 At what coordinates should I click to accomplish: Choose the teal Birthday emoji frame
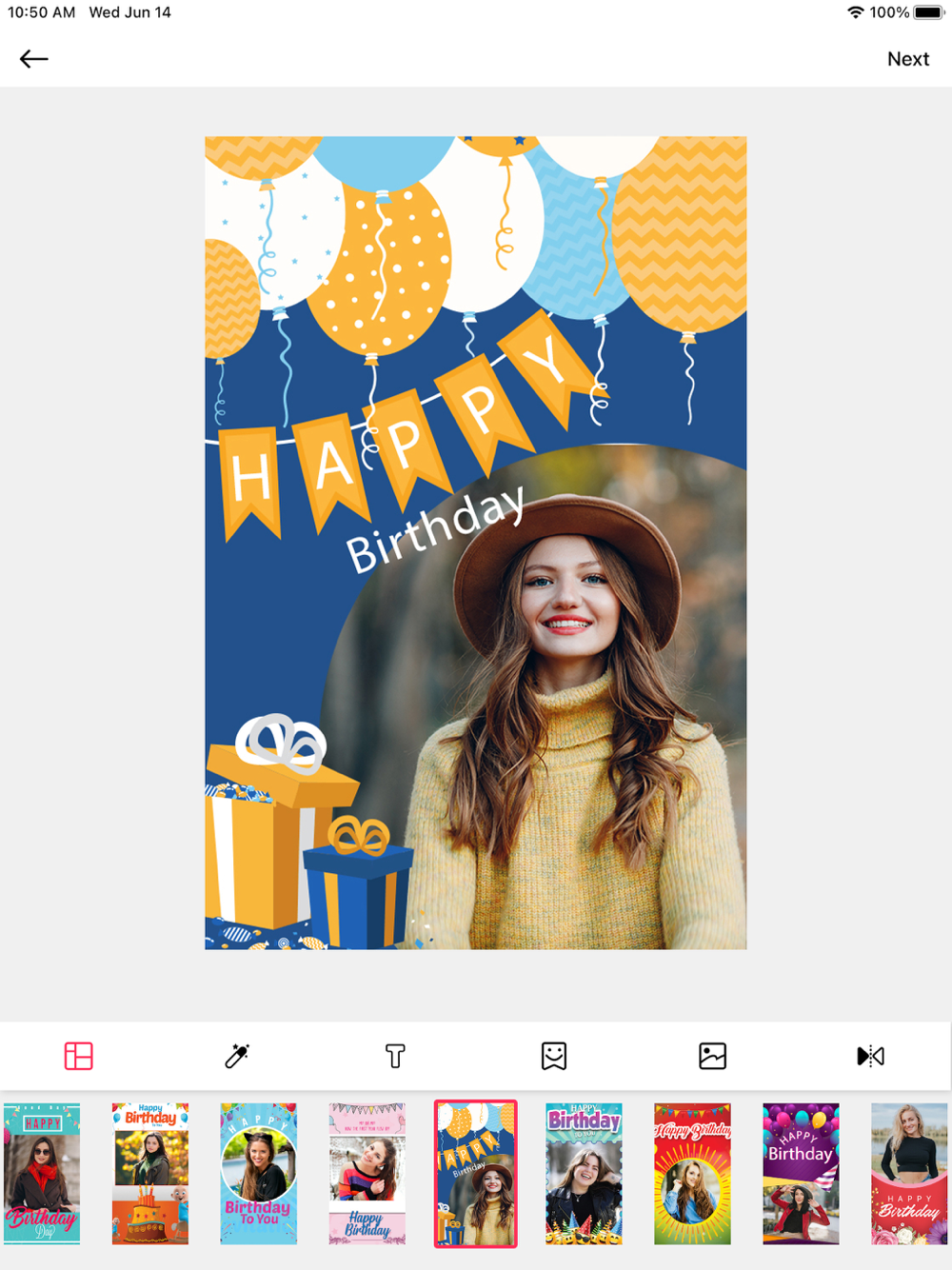point(585,1174)
